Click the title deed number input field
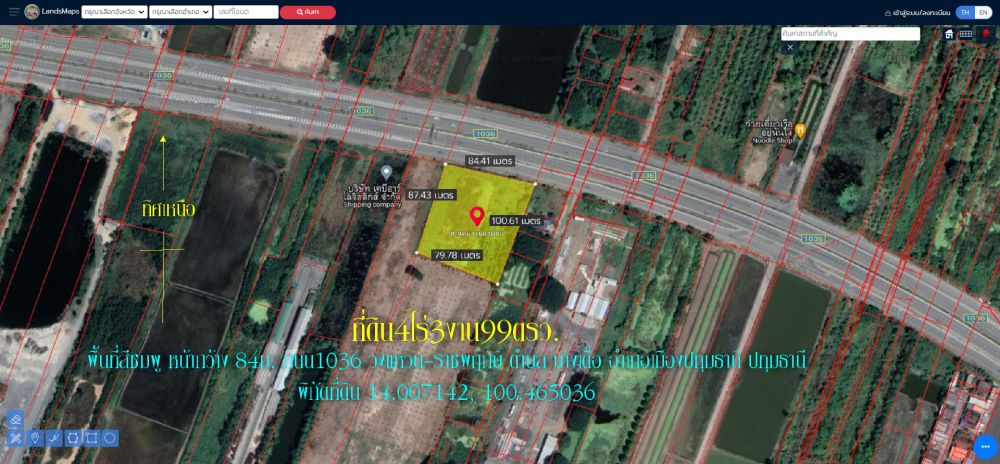 (x=246, y=12)
